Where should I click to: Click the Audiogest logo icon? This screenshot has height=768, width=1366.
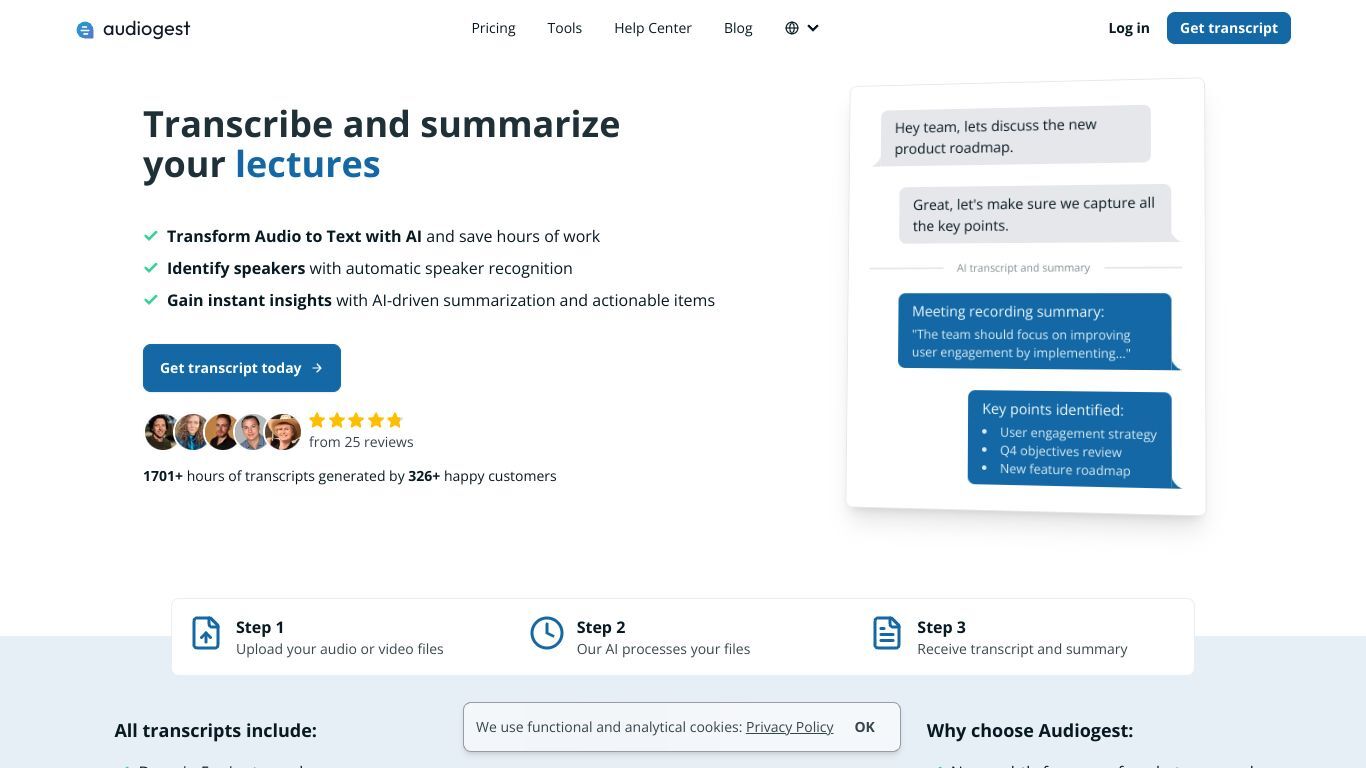pyautogui.click(x=85, y=30)
